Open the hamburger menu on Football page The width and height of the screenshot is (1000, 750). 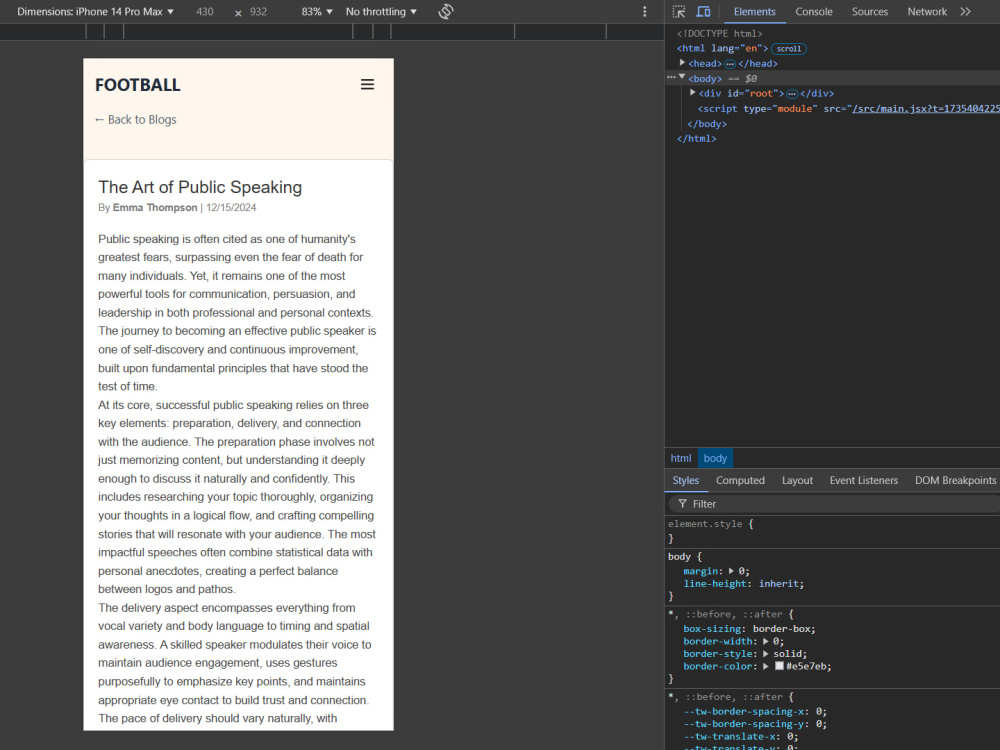(x=367, y=84)
